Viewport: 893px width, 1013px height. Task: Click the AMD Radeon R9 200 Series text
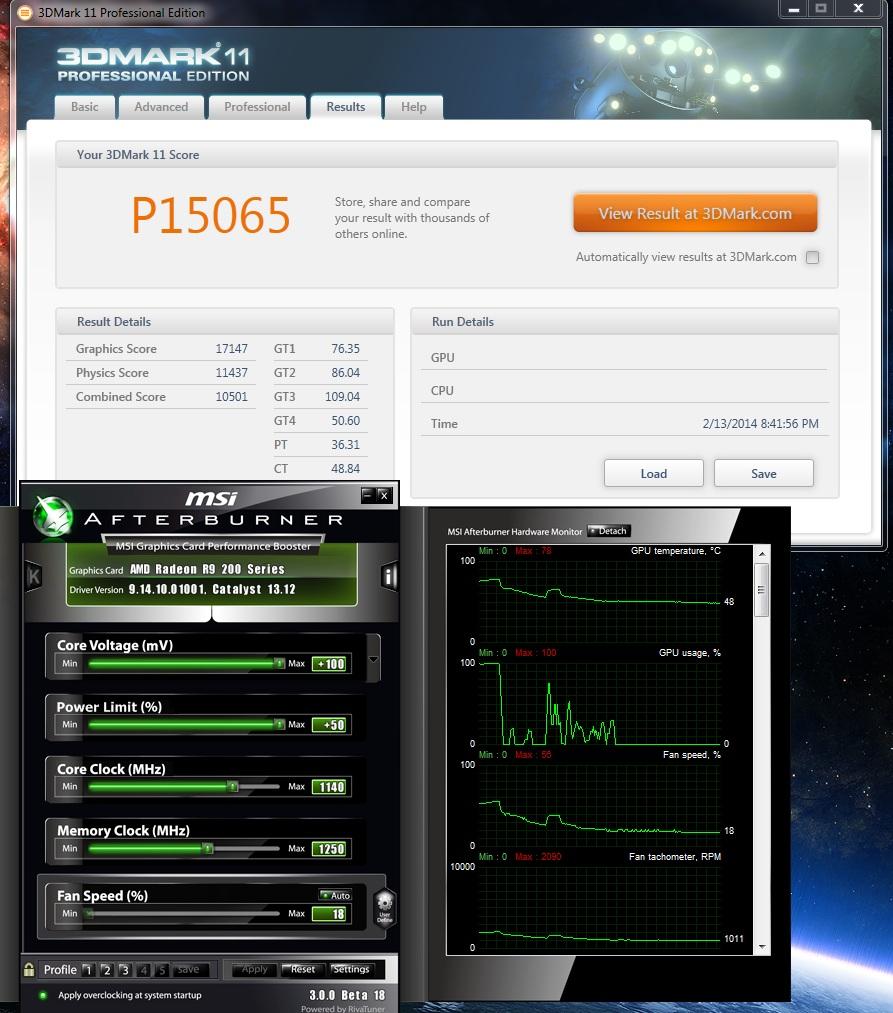tap(207, 569)
